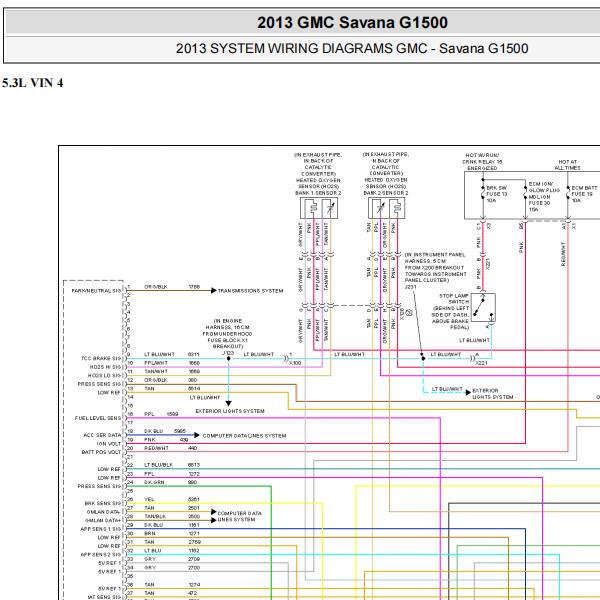This screenshot has height=600, width=600.
Task: Click the 'IN ENGINE HARNESS, 16 CM' location note
Action: pyautogui.click(x=227, y=334)
